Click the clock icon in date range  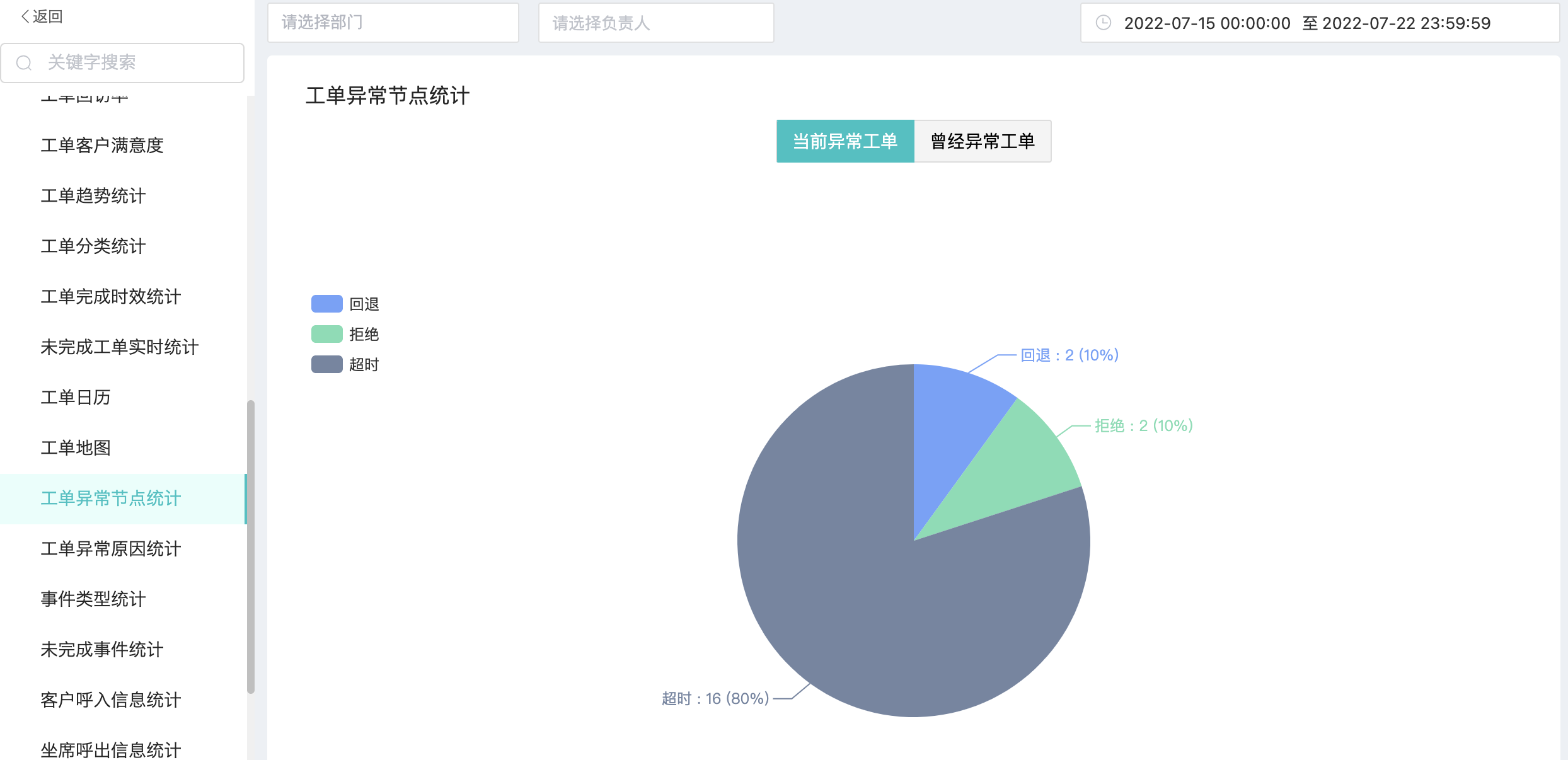pos(1104,23)
